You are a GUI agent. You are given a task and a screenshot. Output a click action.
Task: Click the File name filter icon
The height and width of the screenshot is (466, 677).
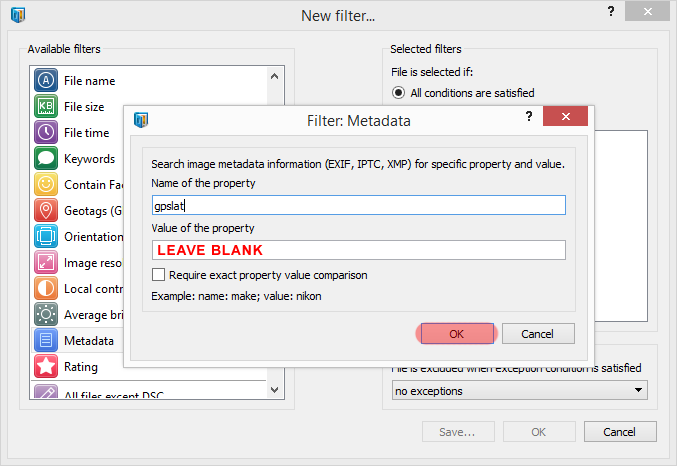point(45,81)
